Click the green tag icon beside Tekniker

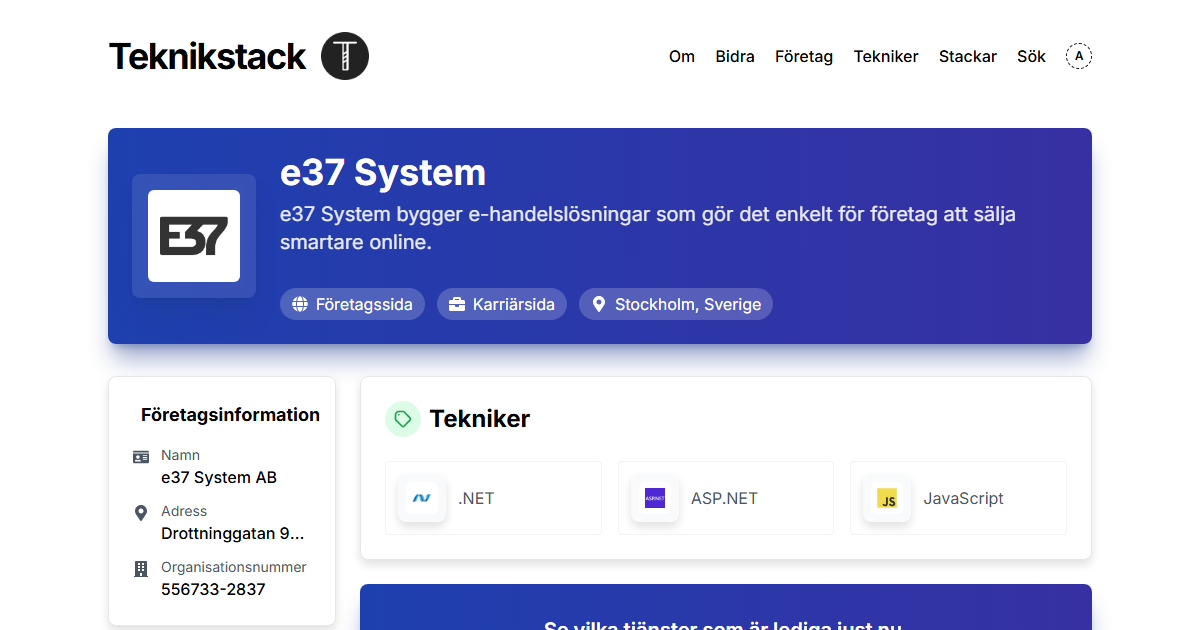403,419
